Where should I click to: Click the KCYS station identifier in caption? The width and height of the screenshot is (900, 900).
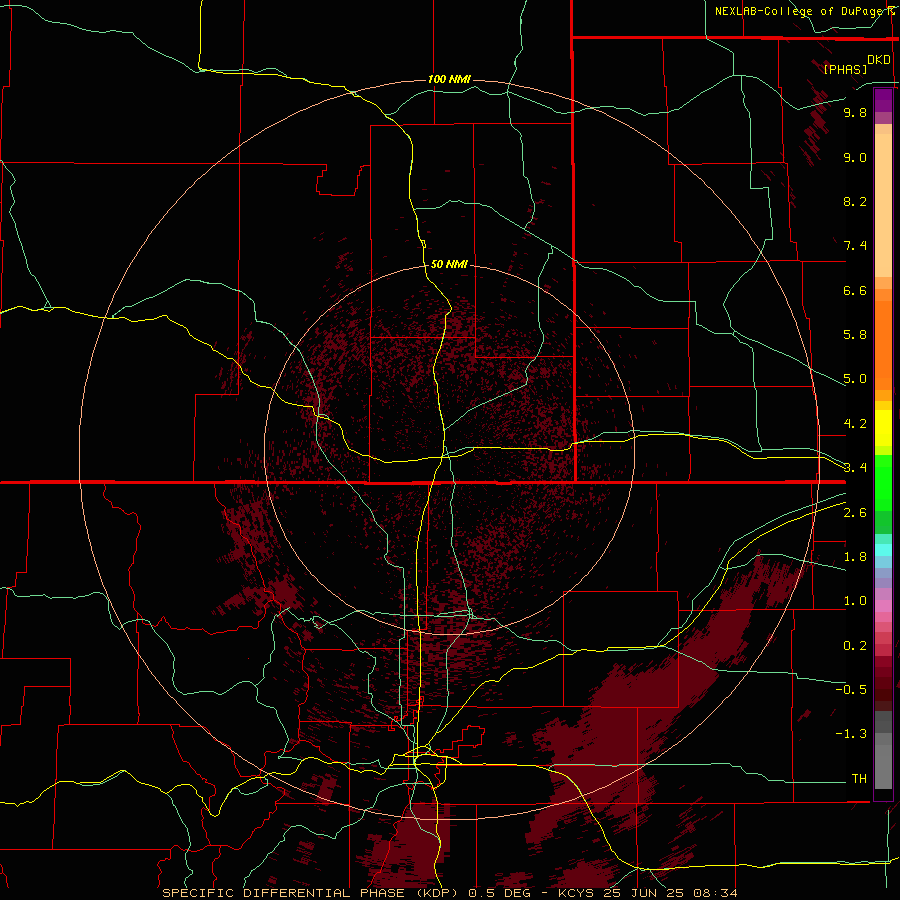pyautogui.click(x=578, y=893)
